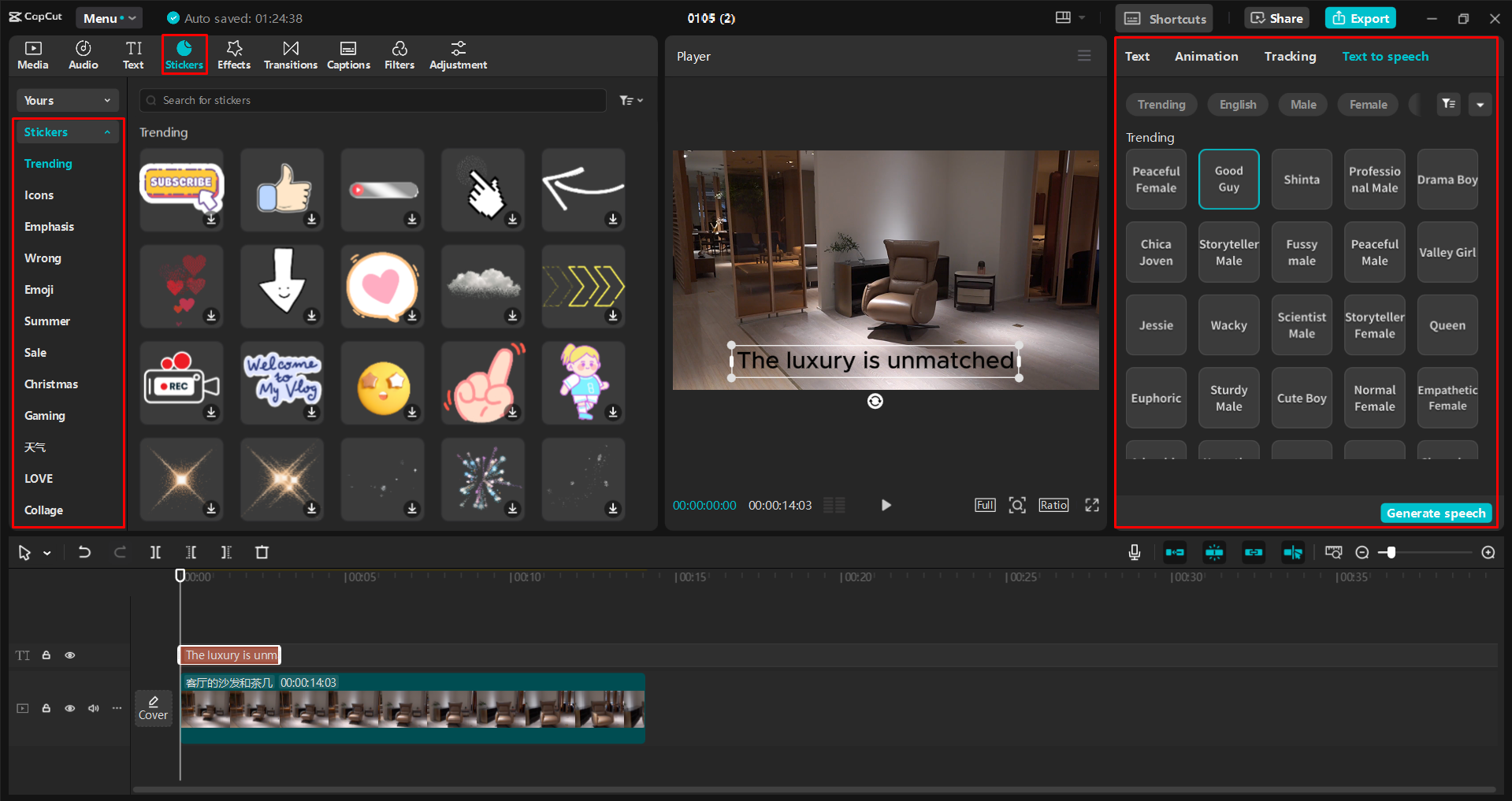
Task: Open the Filters panel
Action: coord(399,54)
